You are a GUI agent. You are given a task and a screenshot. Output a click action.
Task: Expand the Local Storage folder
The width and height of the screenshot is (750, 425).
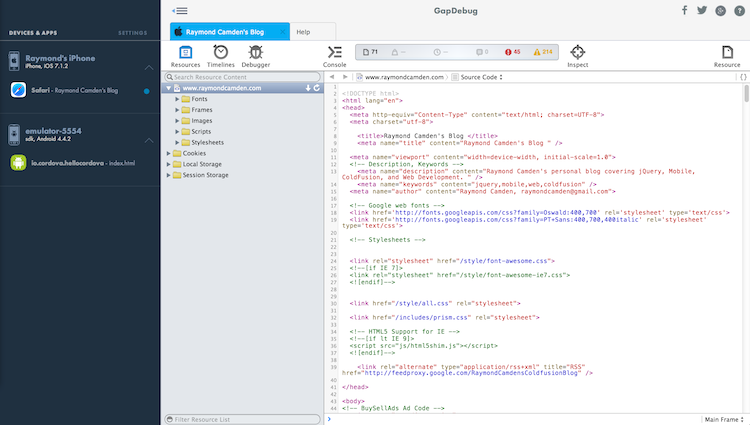pyautogui.click(x=168, y=164)
